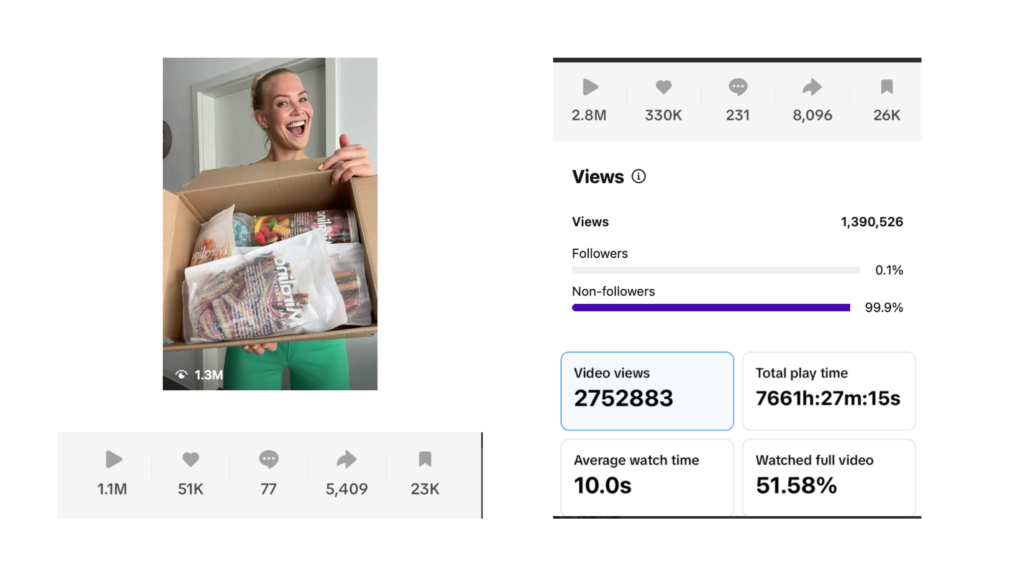The image size is (1024, 576).
Task: Open the candy box video thumbnail
Action: click(x=270, y=223)
